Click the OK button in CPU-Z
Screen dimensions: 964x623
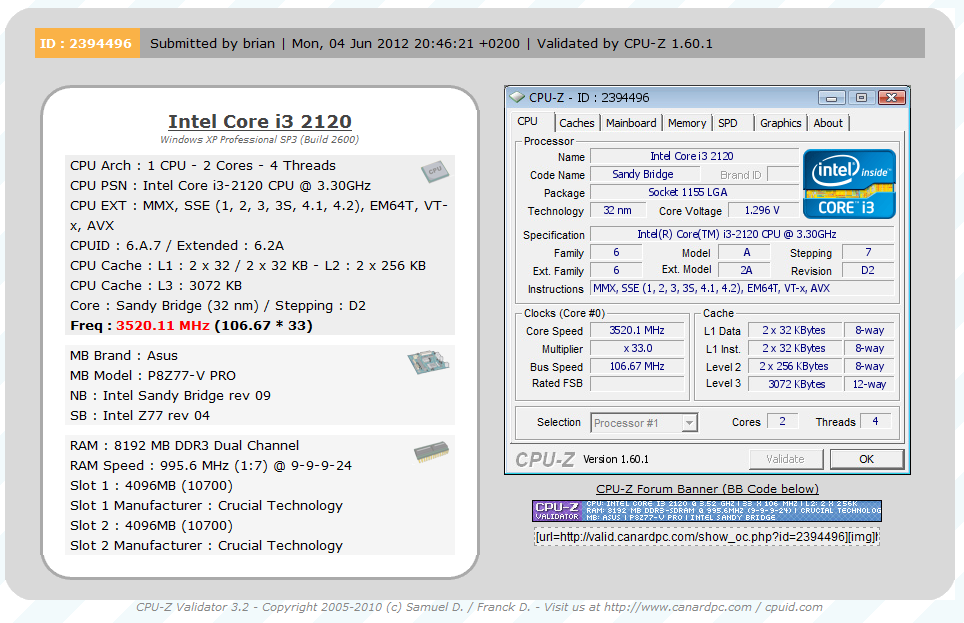point(867,459)
